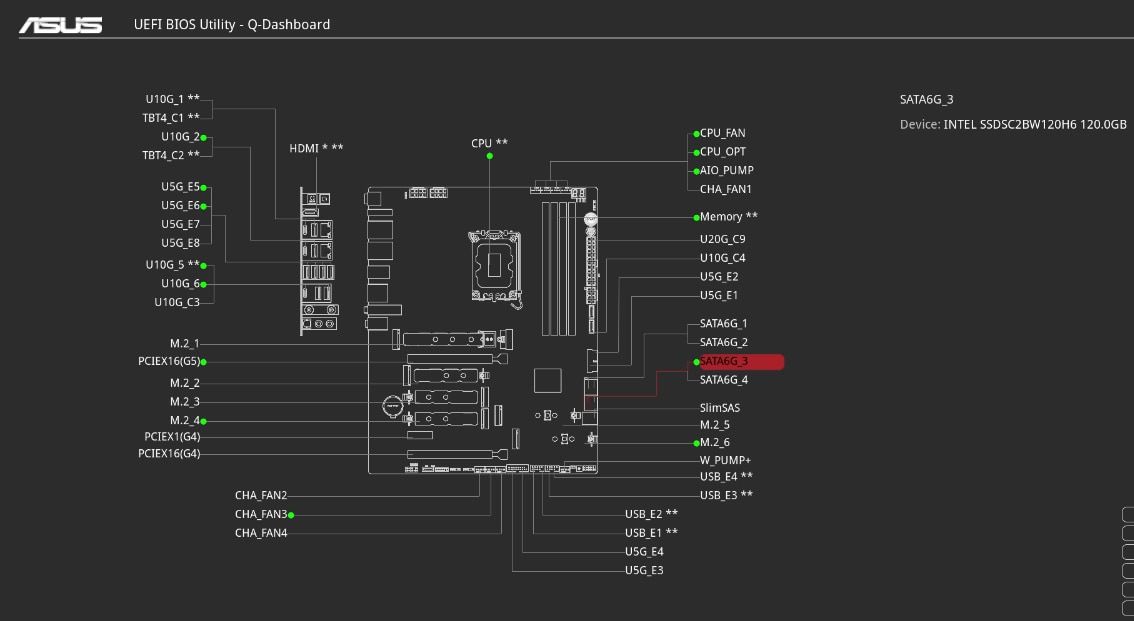Select the AIO_PUMP header label
Viewport: 1134px width, 621px height.
726,171
